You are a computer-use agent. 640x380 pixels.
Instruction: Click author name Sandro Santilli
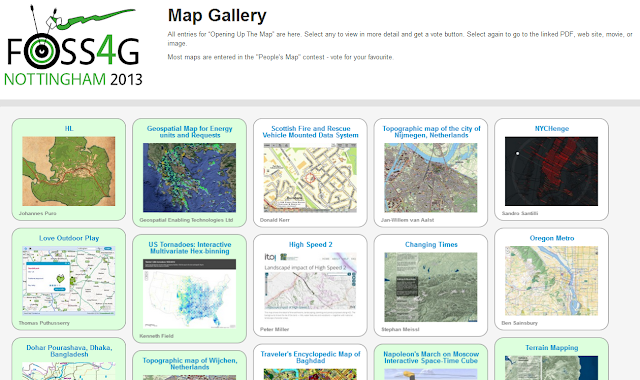tap(520, 213)
